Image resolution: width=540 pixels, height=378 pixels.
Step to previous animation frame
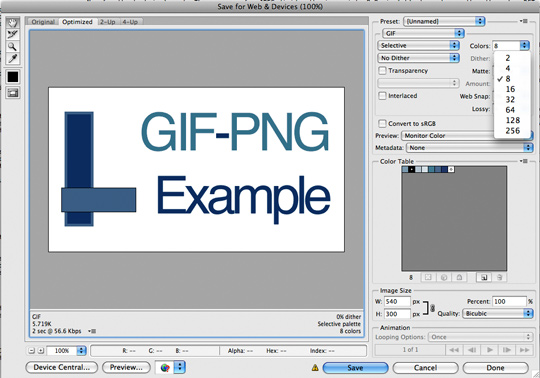[x=472, y=350]
